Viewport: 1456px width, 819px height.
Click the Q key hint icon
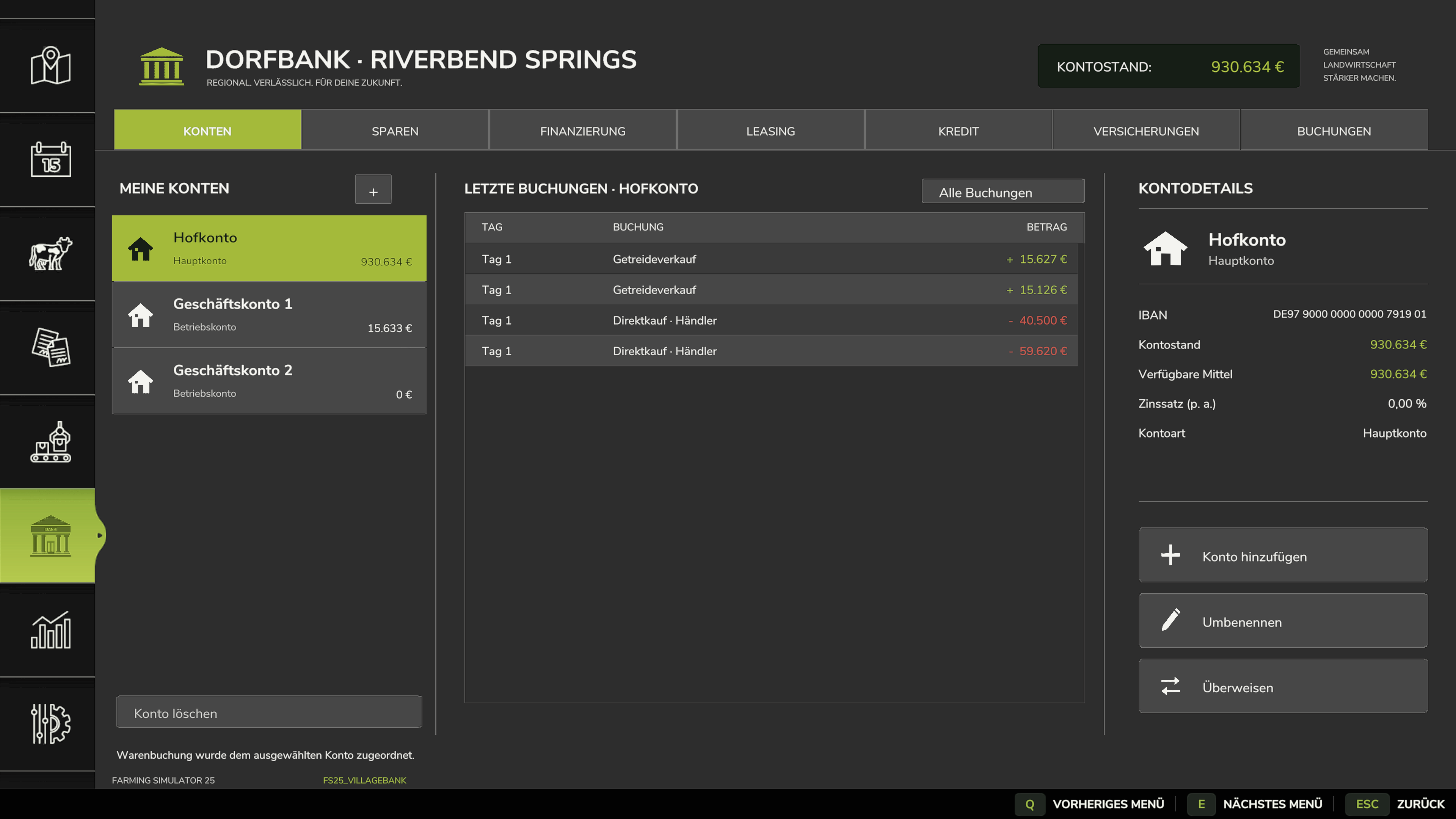(x=1030, y=804)
